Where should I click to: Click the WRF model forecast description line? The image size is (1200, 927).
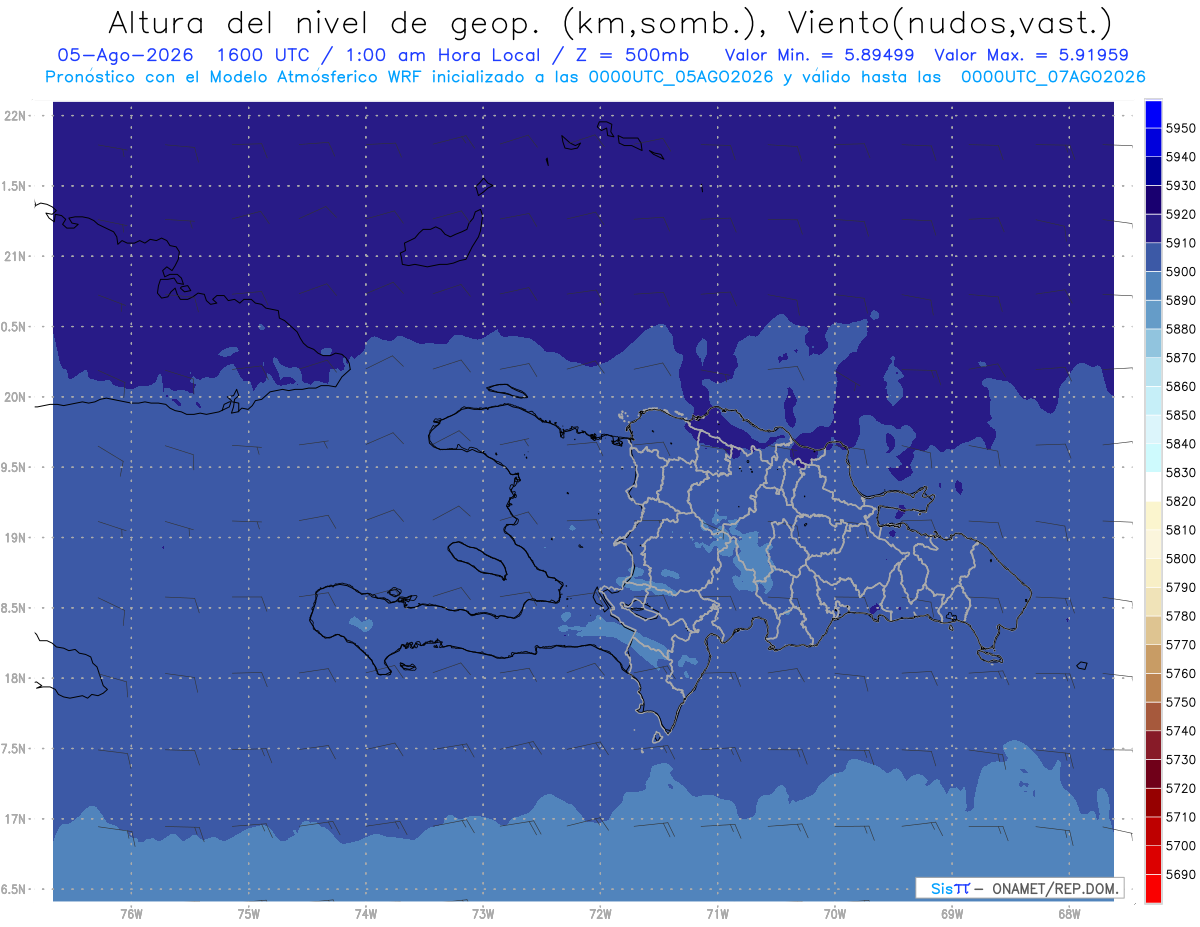(595, 77)
